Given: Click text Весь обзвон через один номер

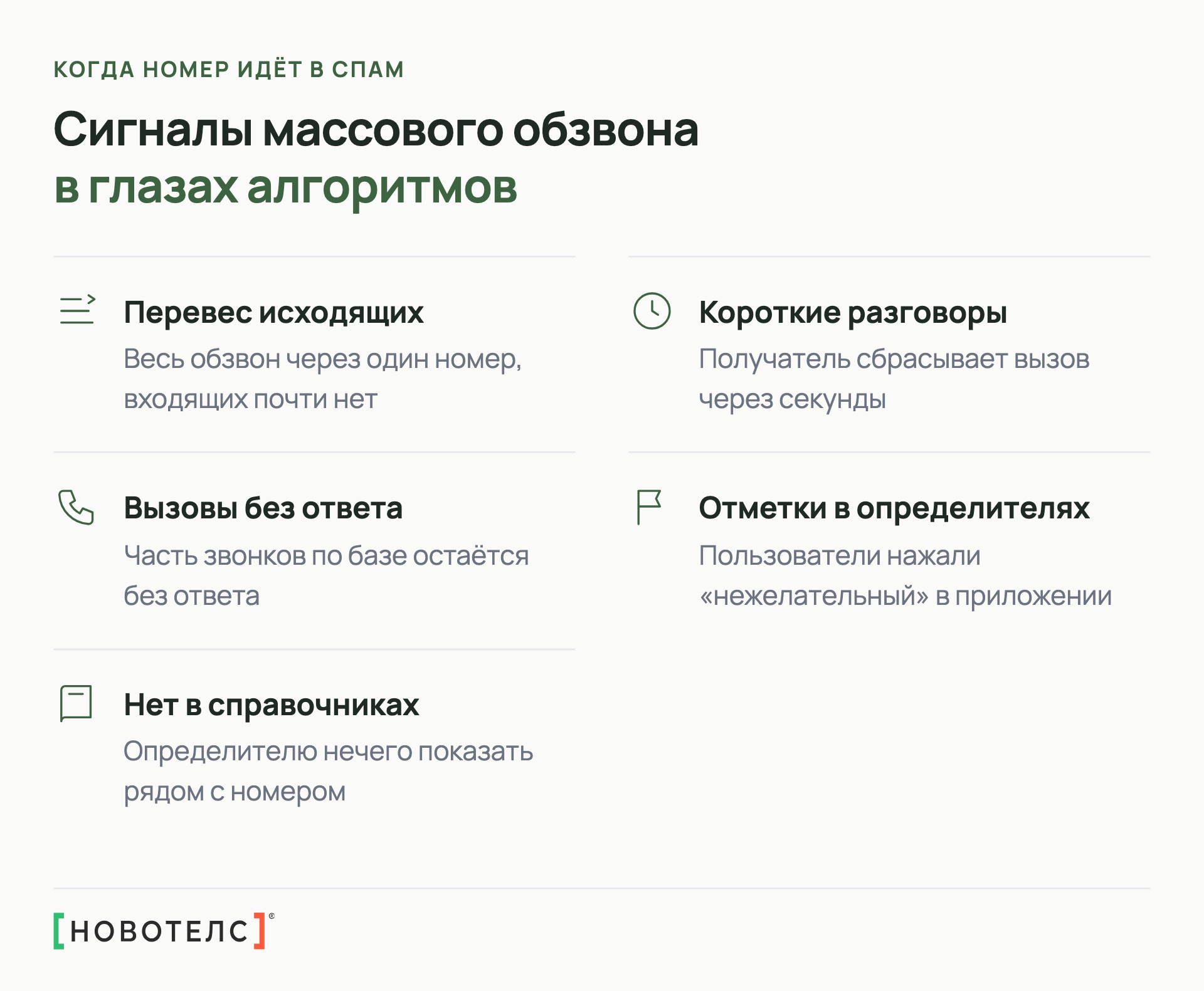Looking at the screenshot, I should 322,359.
